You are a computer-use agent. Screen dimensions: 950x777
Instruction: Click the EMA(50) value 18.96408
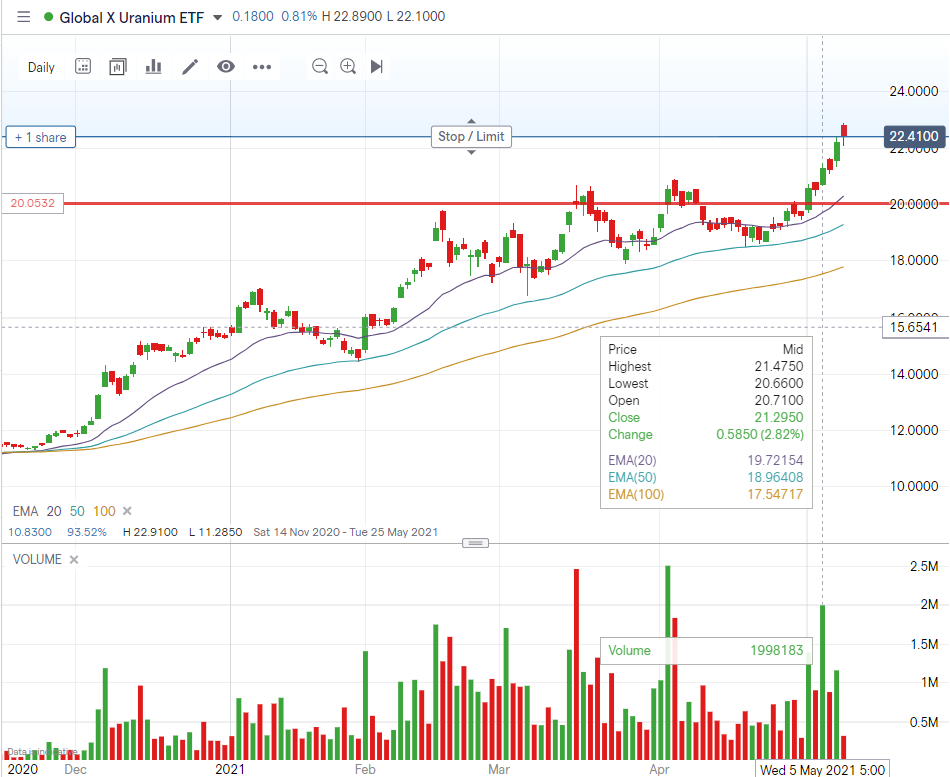(775, 477)
